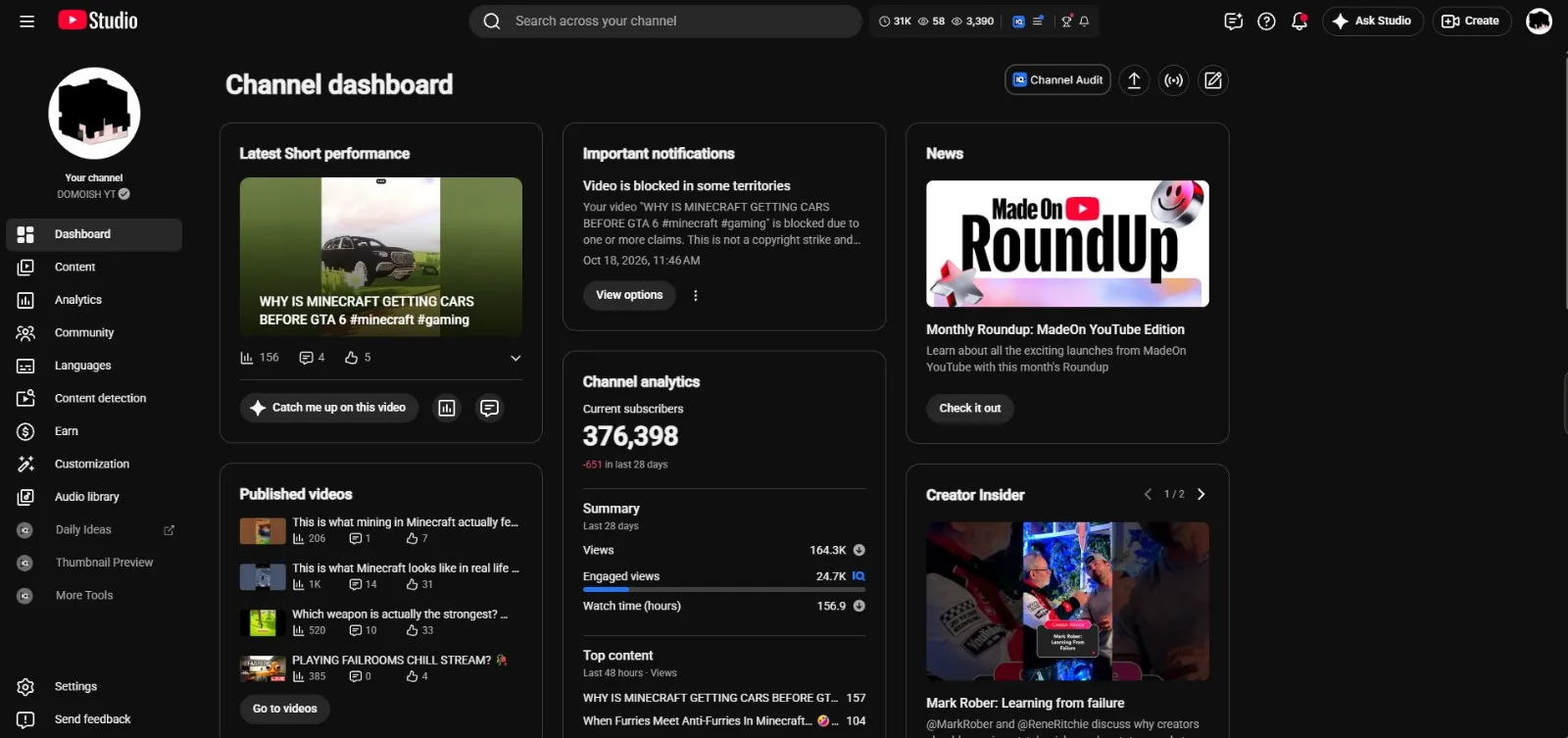Viewport: 1568px width, 738px height.
Task: Click the Settings gear icon in sidebar
Action: point(25,687)
